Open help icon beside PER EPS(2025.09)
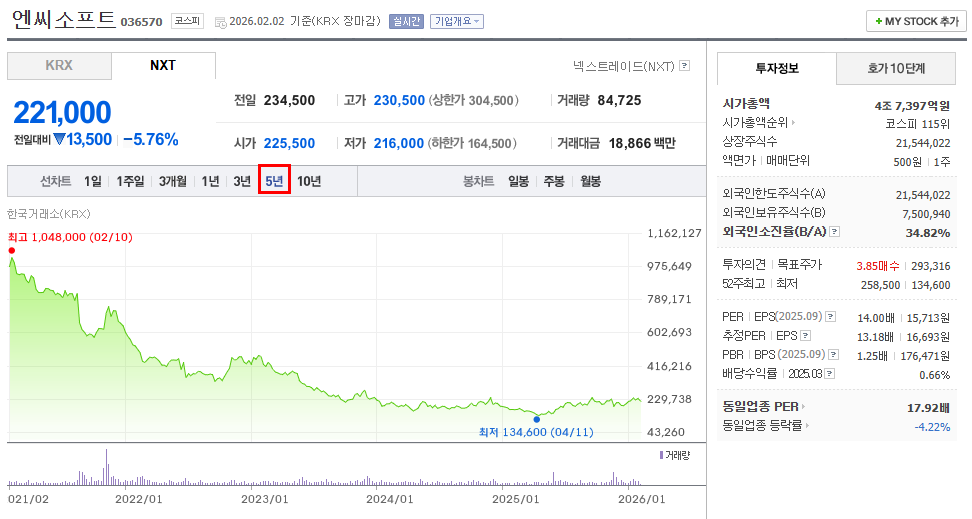The width and height of the screenshot is (972, 519). 831,317
